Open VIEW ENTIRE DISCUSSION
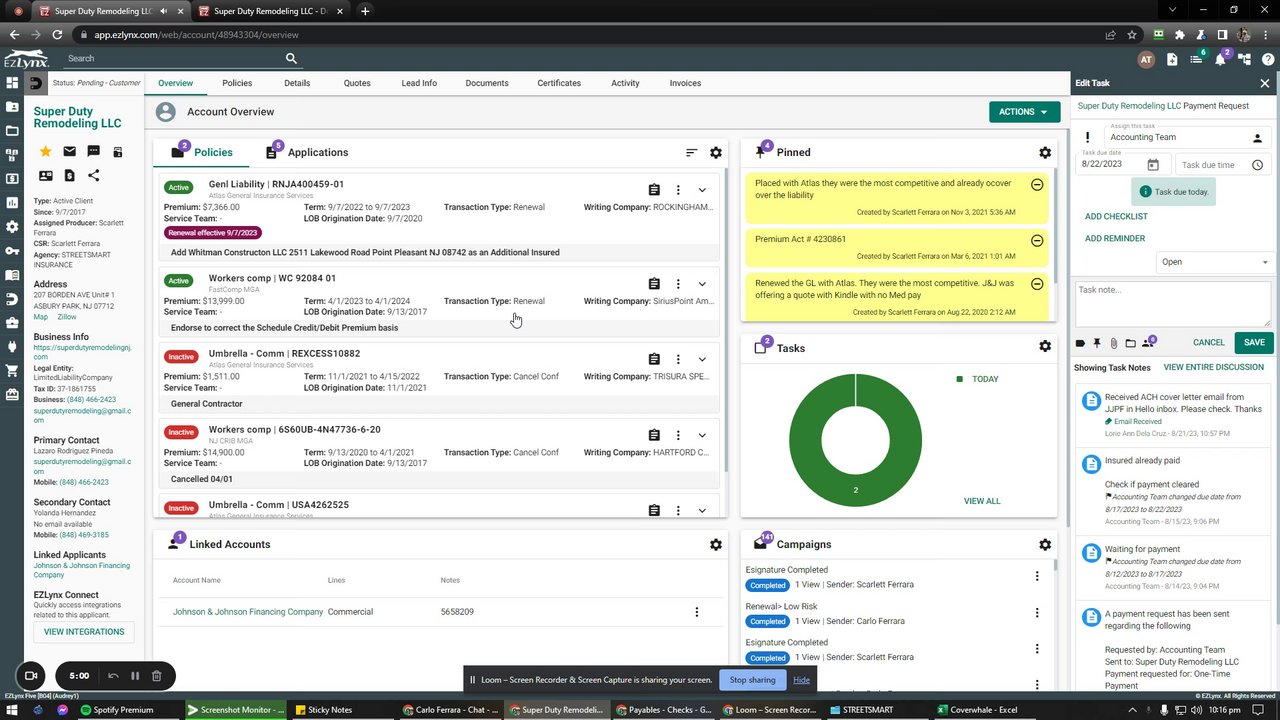This screenshot has height=720, width=1280. coord(1214,368)
